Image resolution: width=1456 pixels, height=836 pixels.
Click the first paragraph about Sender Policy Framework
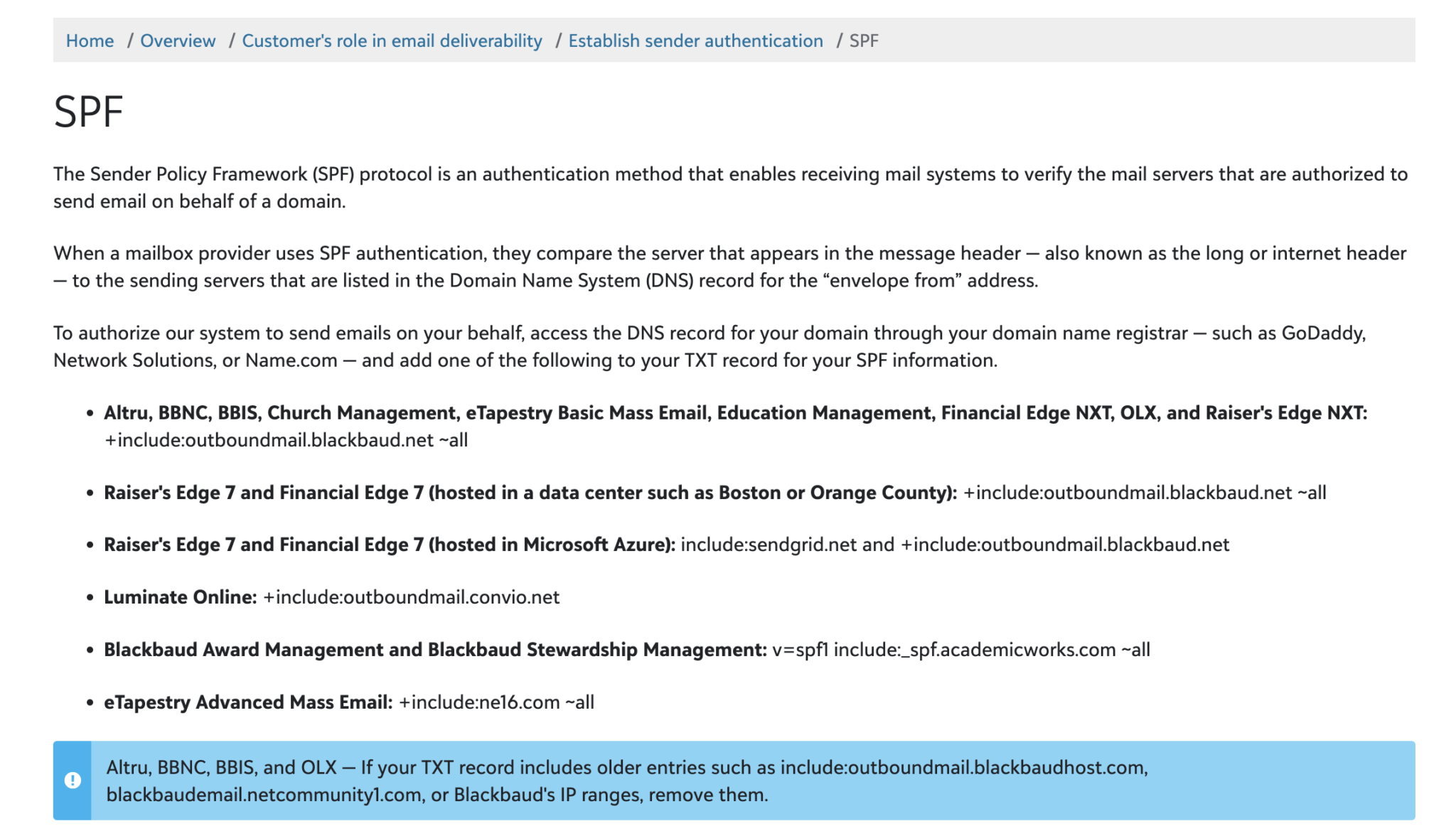(728, 187)
